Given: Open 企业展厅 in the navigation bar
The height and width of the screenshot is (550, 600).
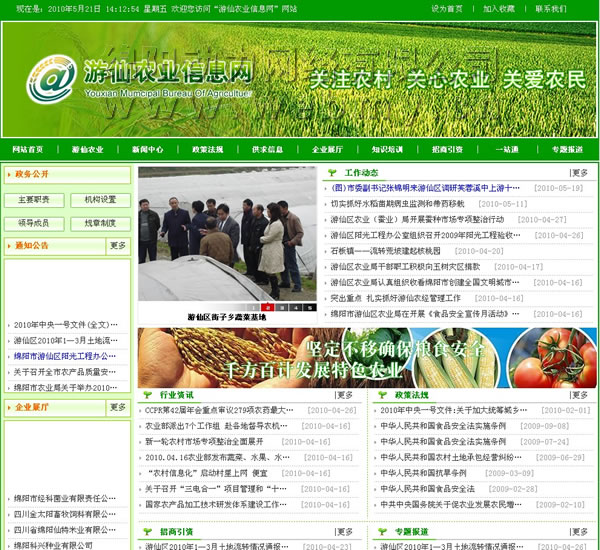Looking at the screenshot, I should [328, 149].
